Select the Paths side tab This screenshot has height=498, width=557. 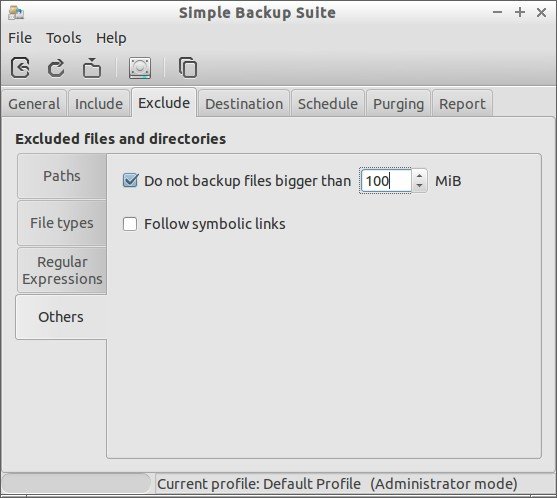[62, 176]
